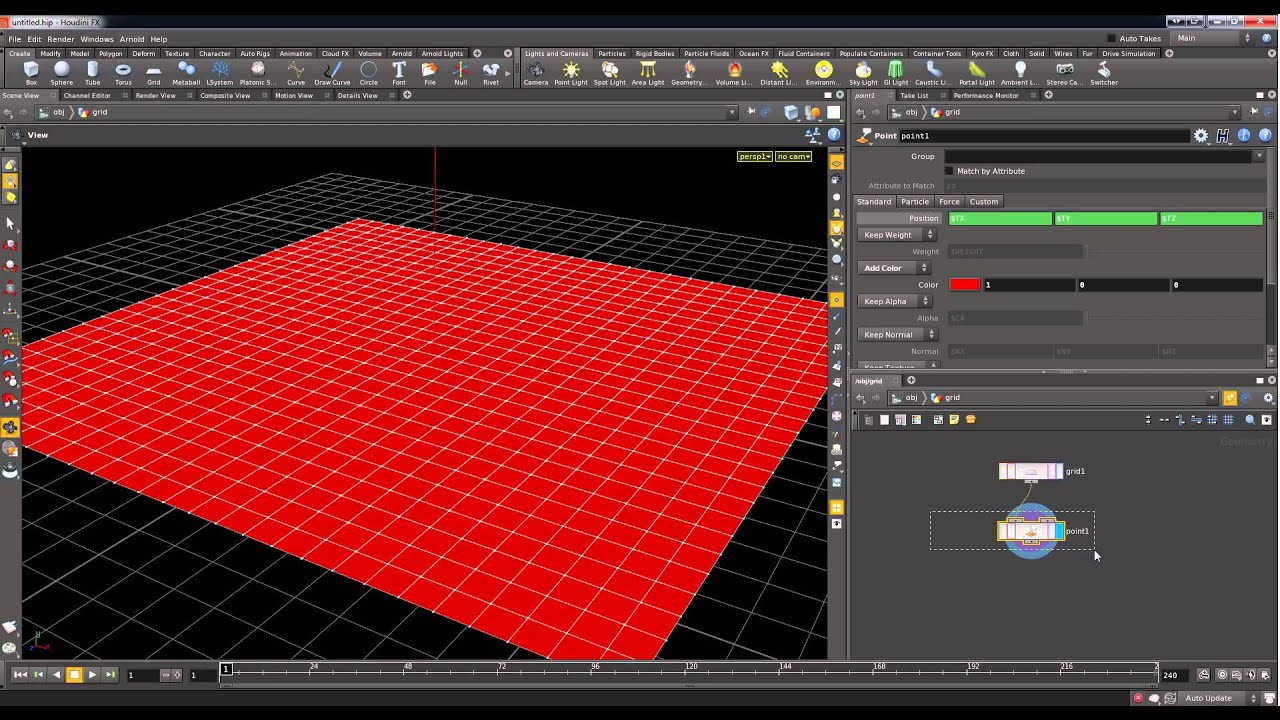
Task: Add a Sky Light from the shelf
Action: 863,73
